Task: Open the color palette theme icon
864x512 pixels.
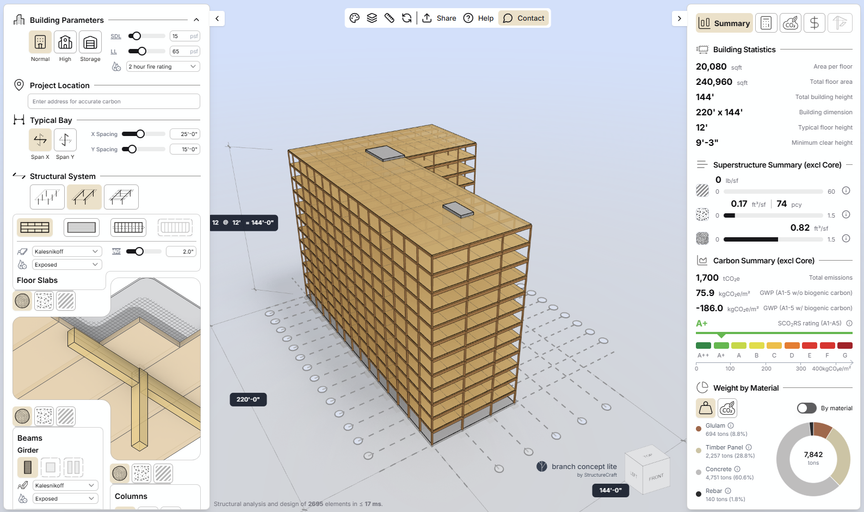Action: pyautogui.click(x=354, y=18)
